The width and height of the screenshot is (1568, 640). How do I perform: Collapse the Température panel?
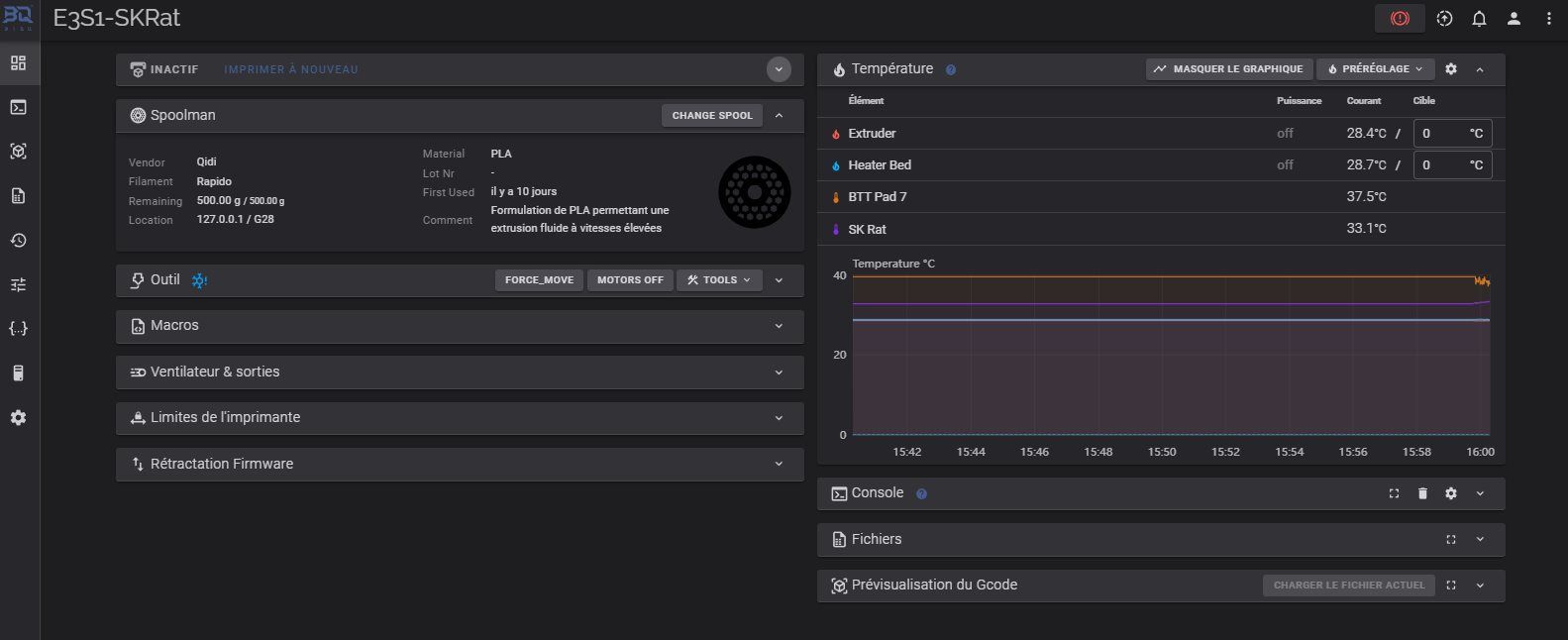(x=1480, y=69)
